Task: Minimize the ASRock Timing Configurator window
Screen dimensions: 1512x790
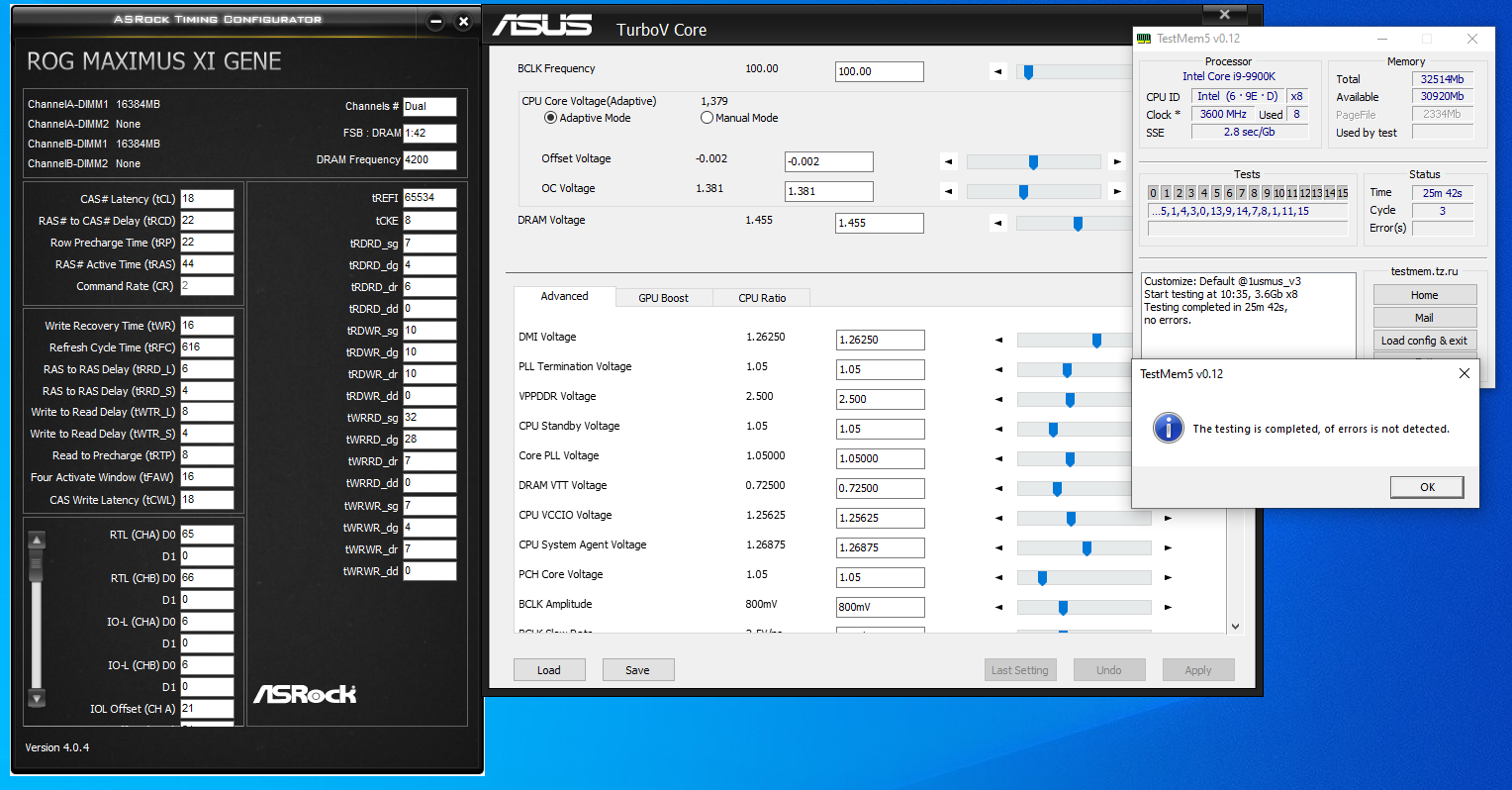Action: pyautogui.click(x=436, y=22)
